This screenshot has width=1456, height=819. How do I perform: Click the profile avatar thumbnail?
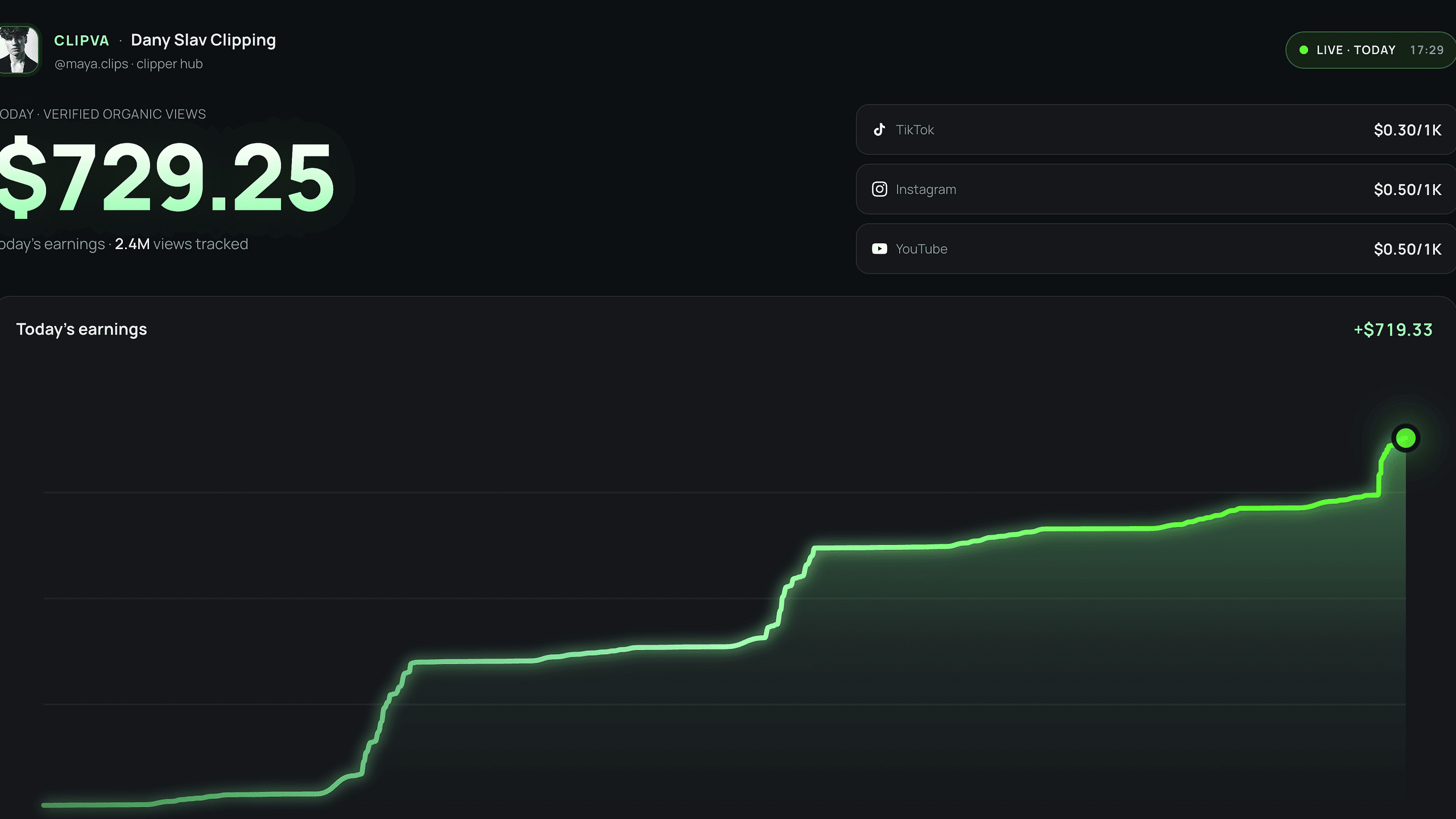click(x=19, y=49)
